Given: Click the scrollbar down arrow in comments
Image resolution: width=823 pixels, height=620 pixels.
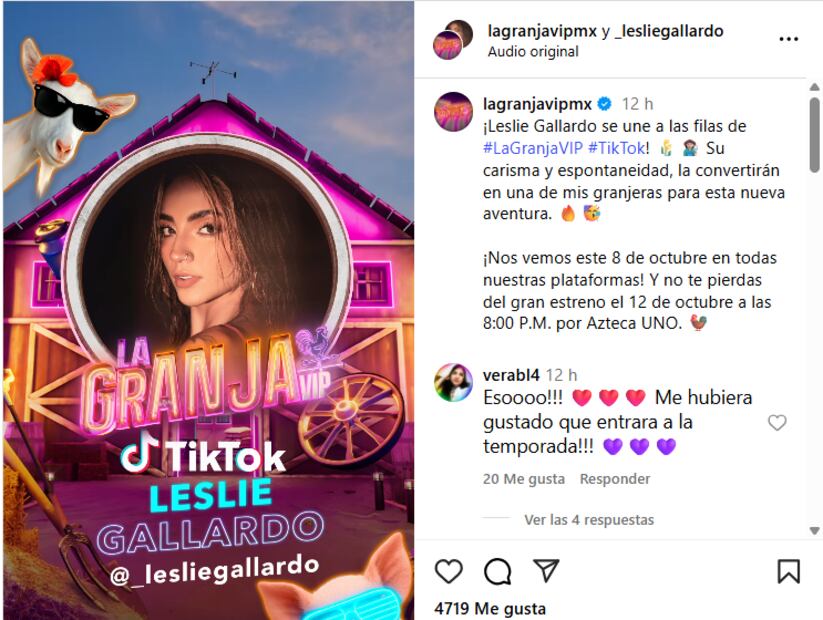Looking at the screenshot, I should click(815, 531).
